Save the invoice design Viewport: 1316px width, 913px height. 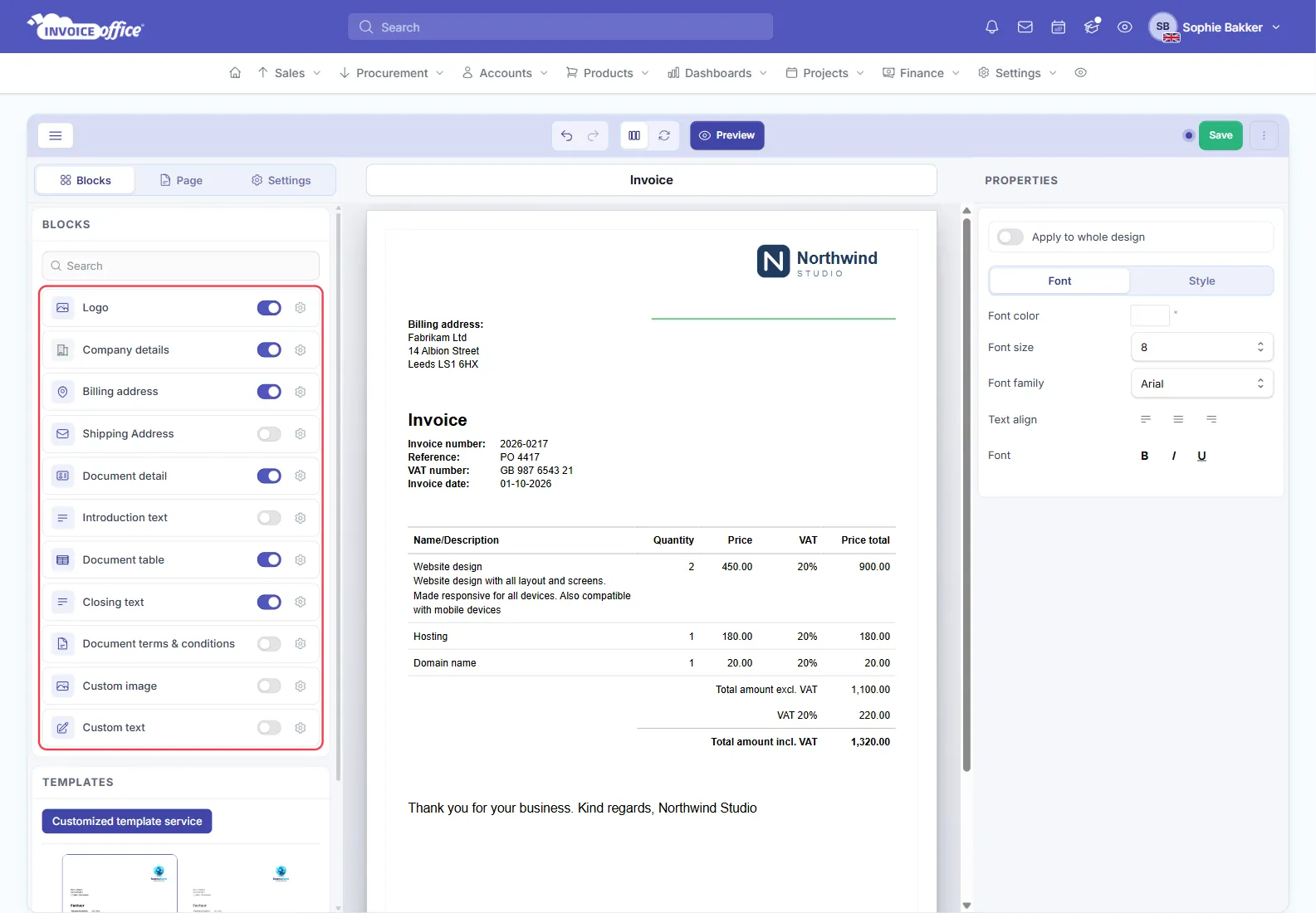[x=1221, y=135]
